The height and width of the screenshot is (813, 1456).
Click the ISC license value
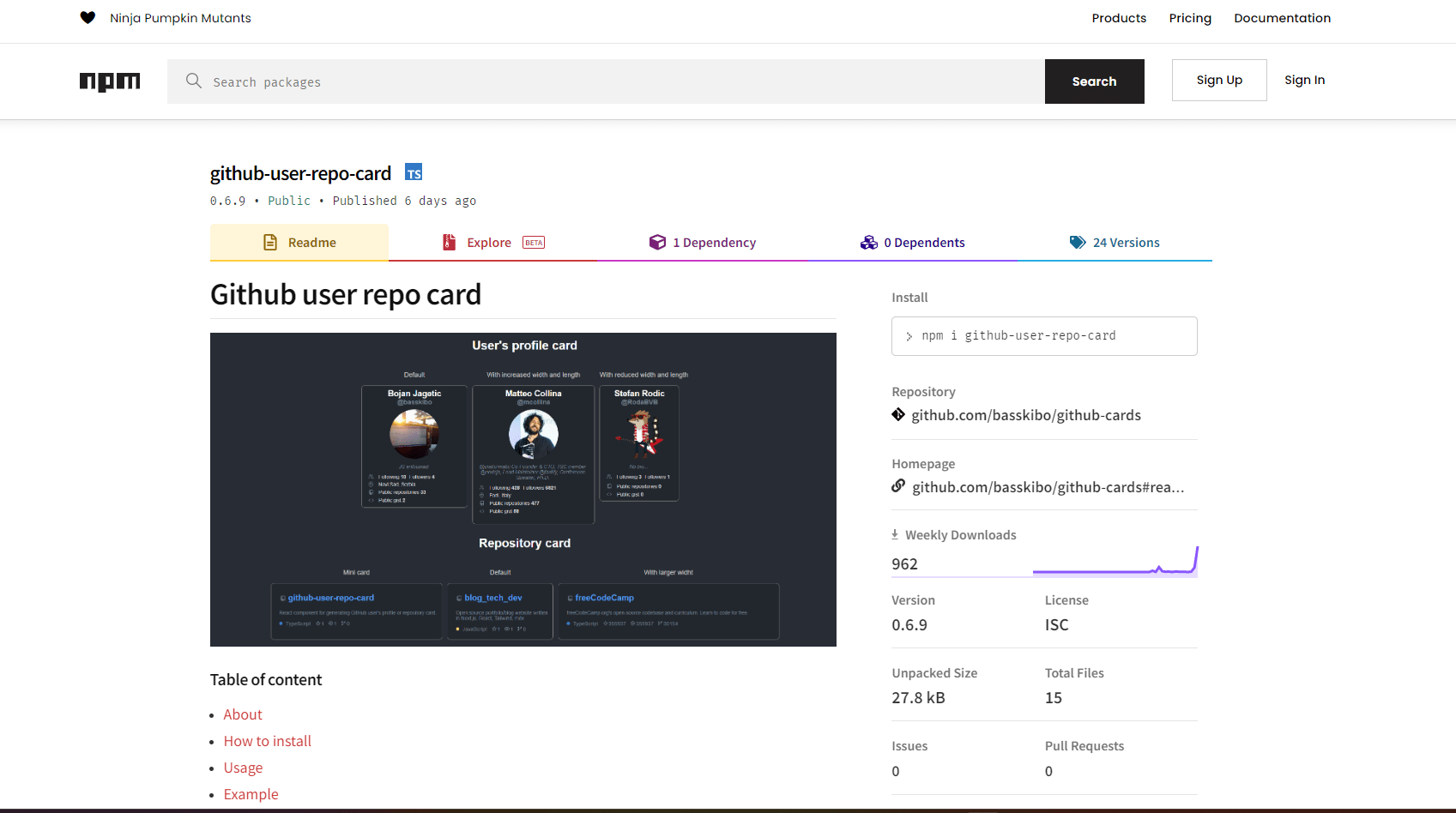1057,625
